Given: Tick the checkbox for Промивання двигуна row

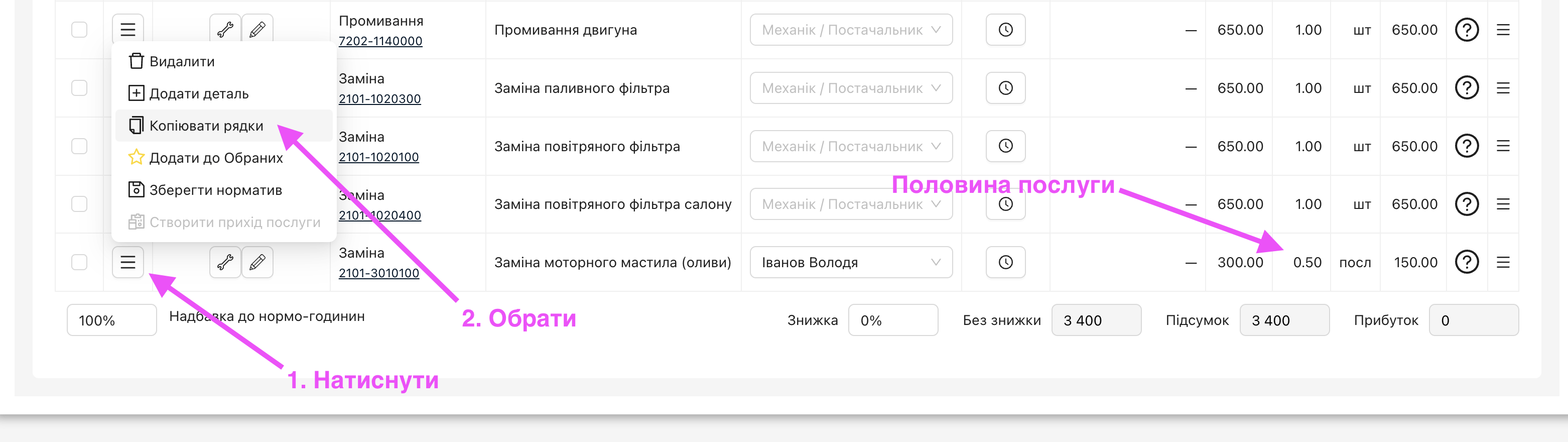Looking at the screenshot, I should 79,30.
